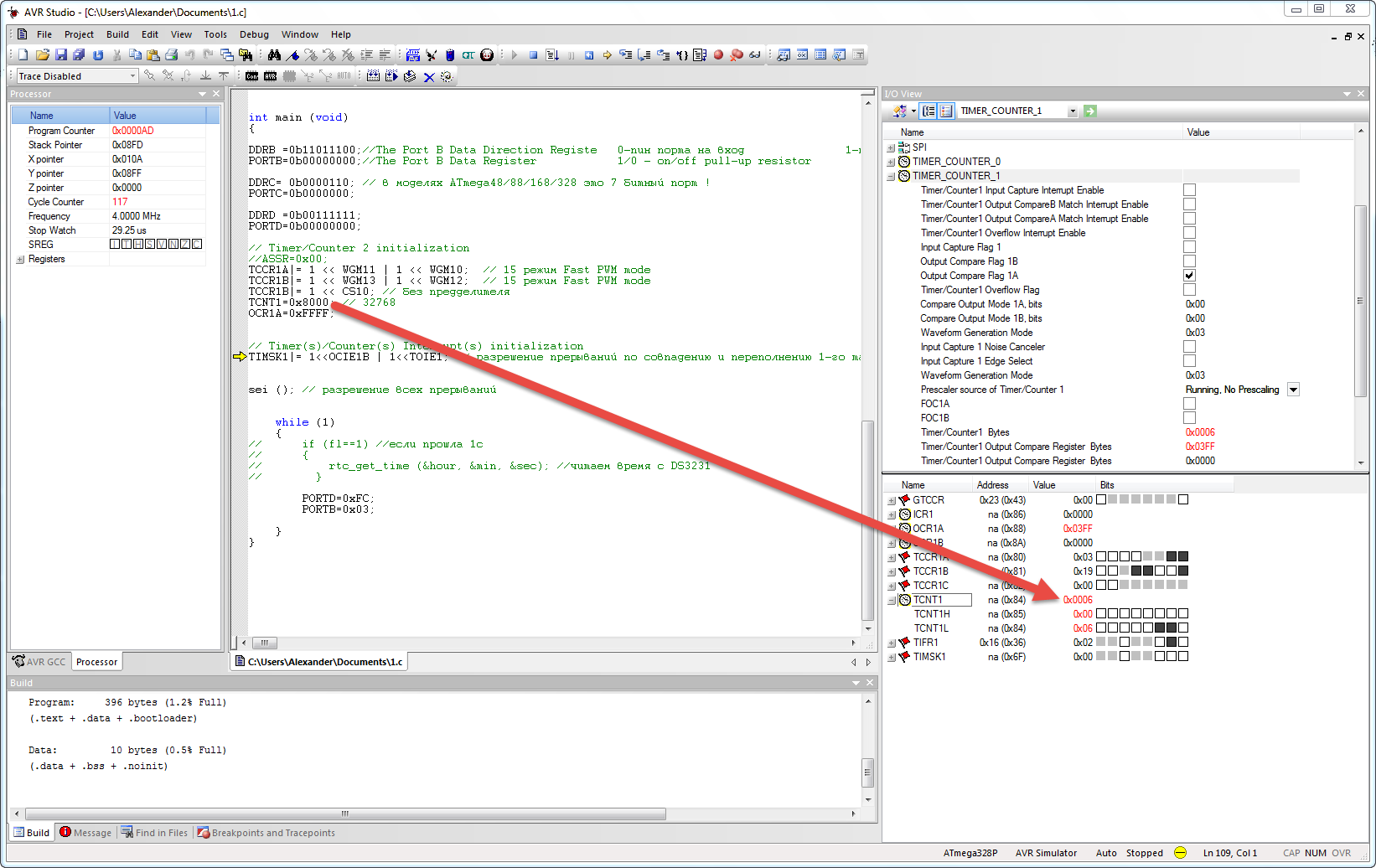Check Timer/Counter1 Overflow Interrupt Enable box
1376x868 pixels.
pyautogui.click(x=1189, y=233)
